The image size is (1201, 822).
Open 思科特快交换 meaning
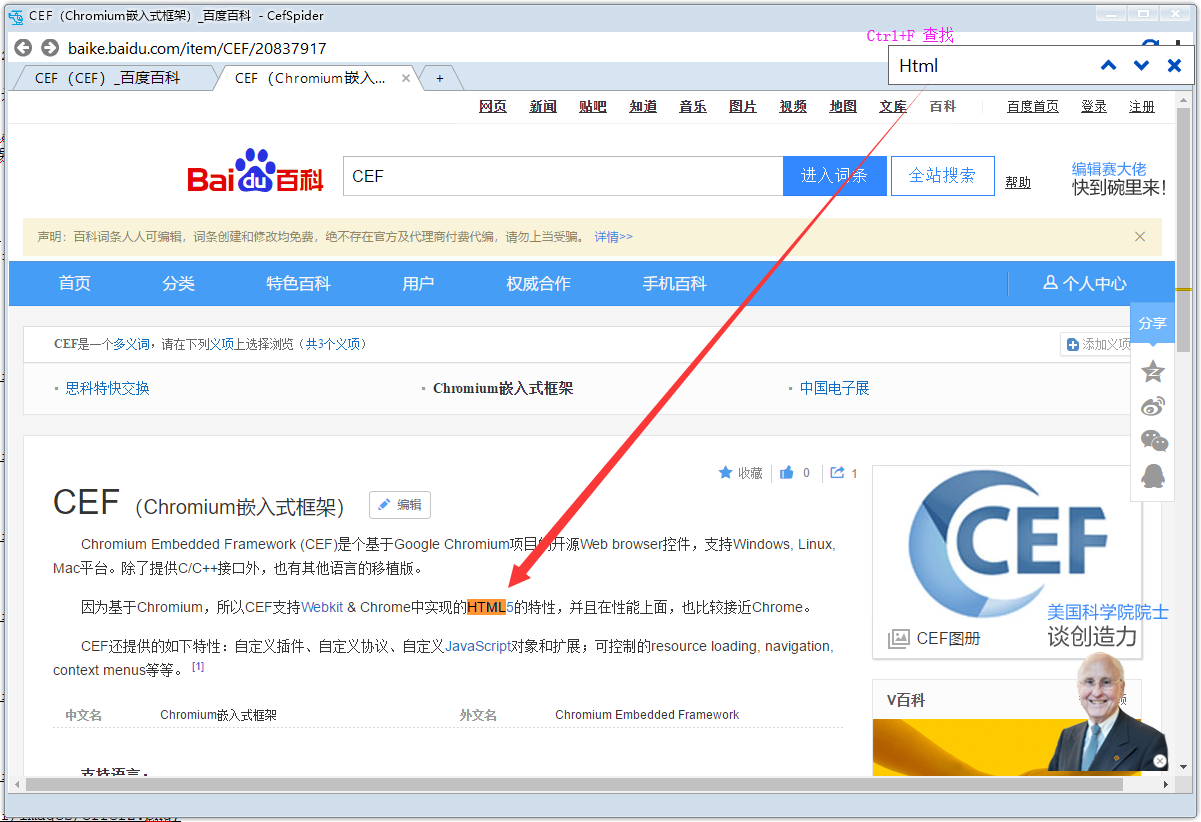[x=107, y=388]
